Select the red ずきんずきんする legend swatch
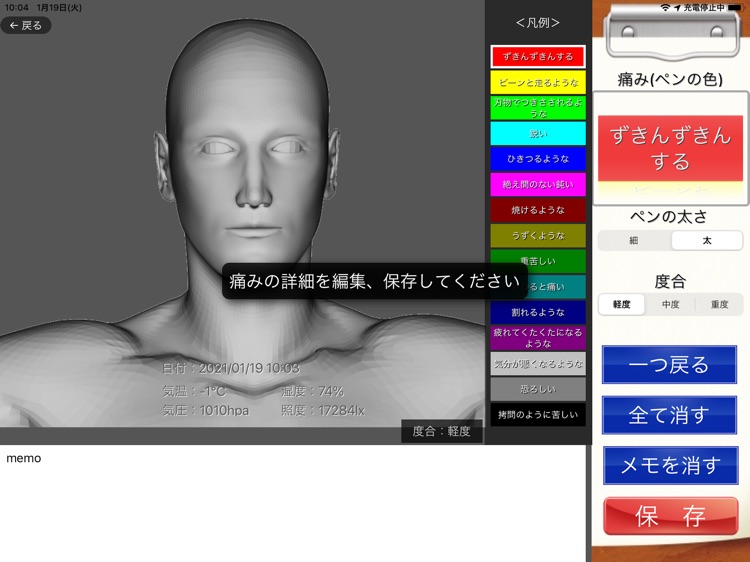Image resolution: width=750 pixels, height=562 pixels. click(x=538, y=56)
